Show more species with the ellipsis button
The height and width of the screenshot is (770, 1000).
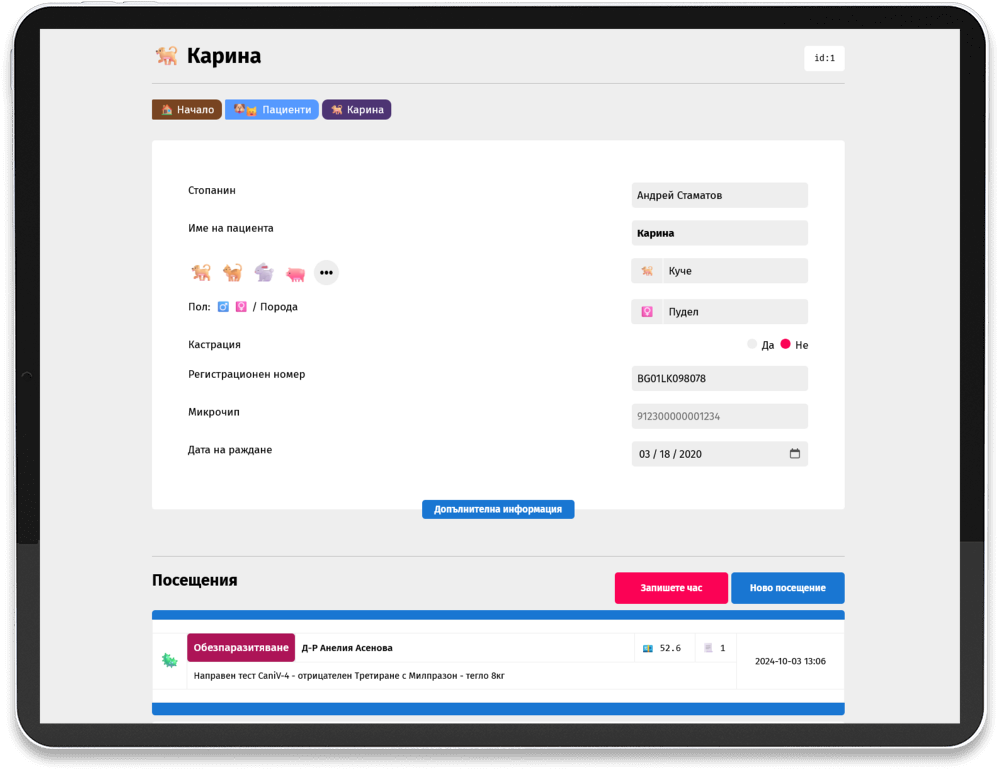(x=326, y=273)
